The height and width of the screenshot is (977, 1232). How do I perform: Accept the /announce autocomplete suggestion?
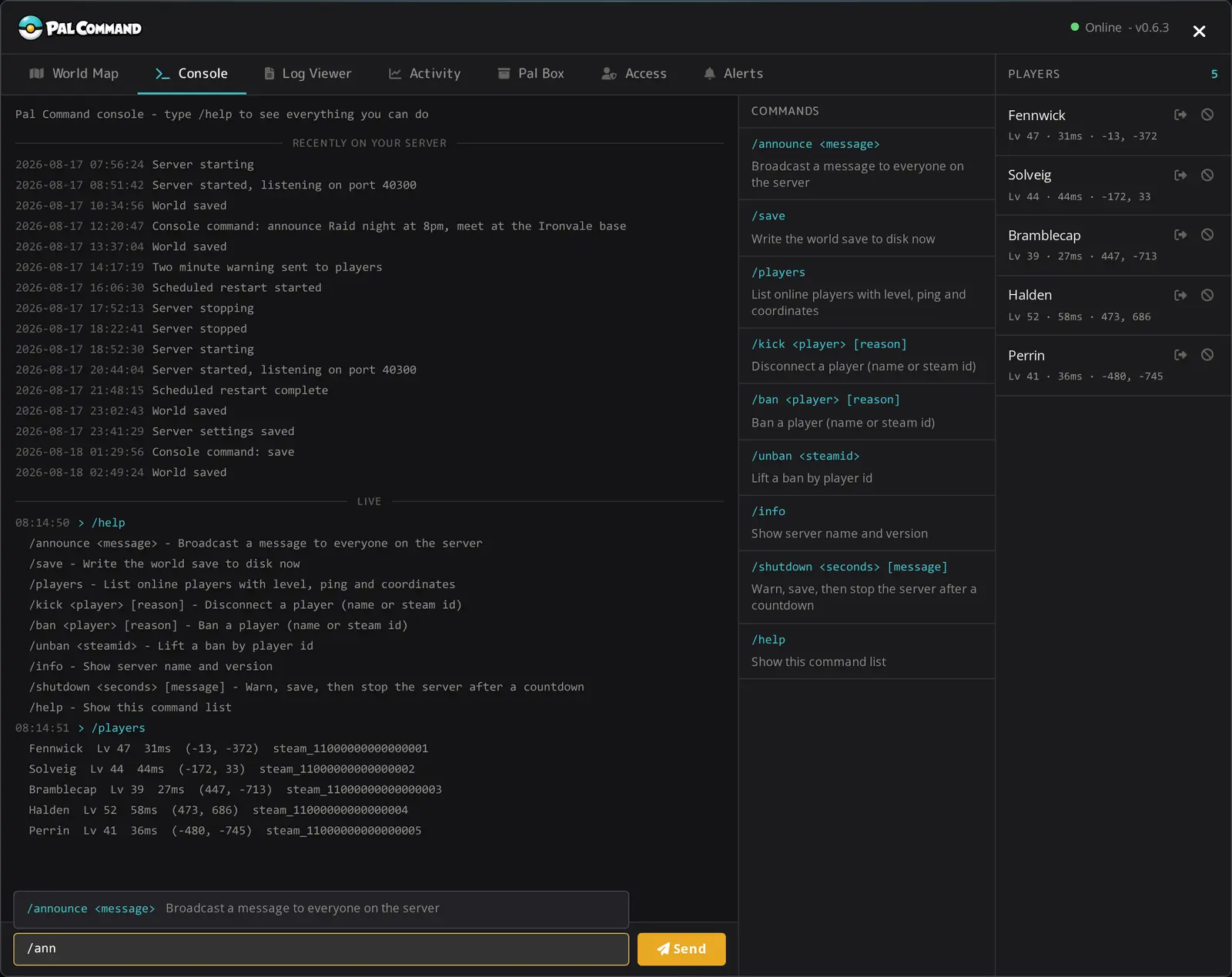[321, 908]
